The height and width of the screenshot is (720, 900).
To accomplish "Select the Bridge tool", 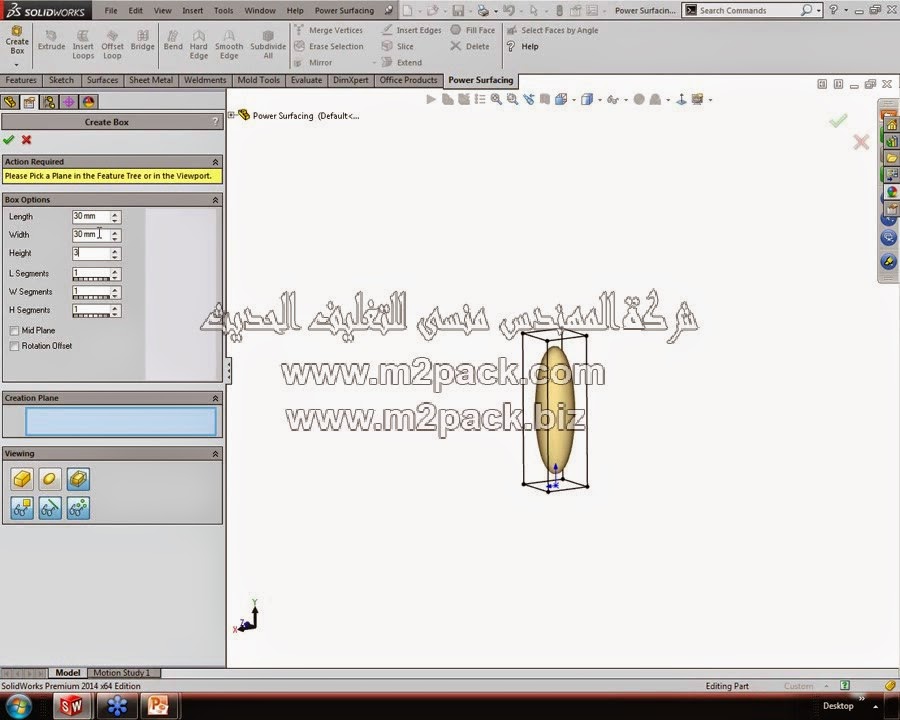I will [x=142, y=41].
